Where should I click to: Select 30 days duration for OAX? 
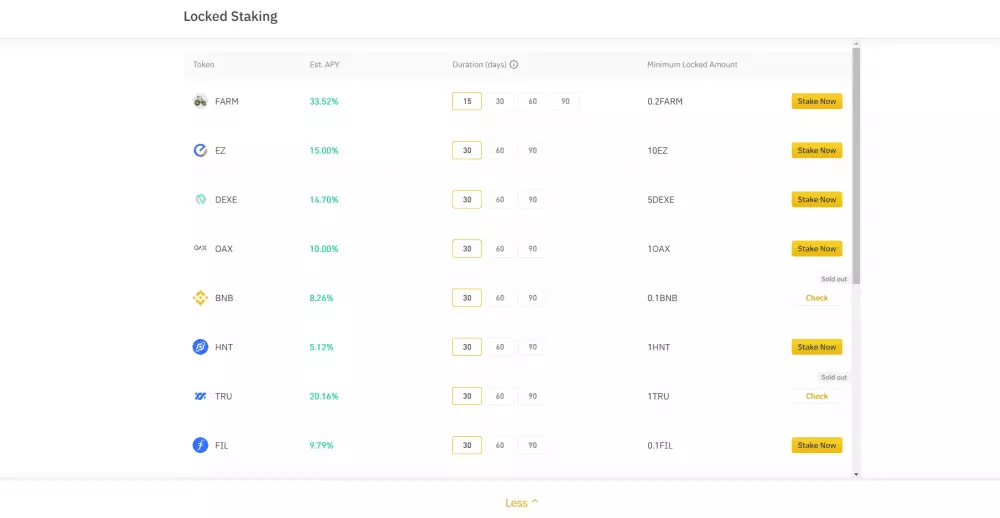pos(467,249)
